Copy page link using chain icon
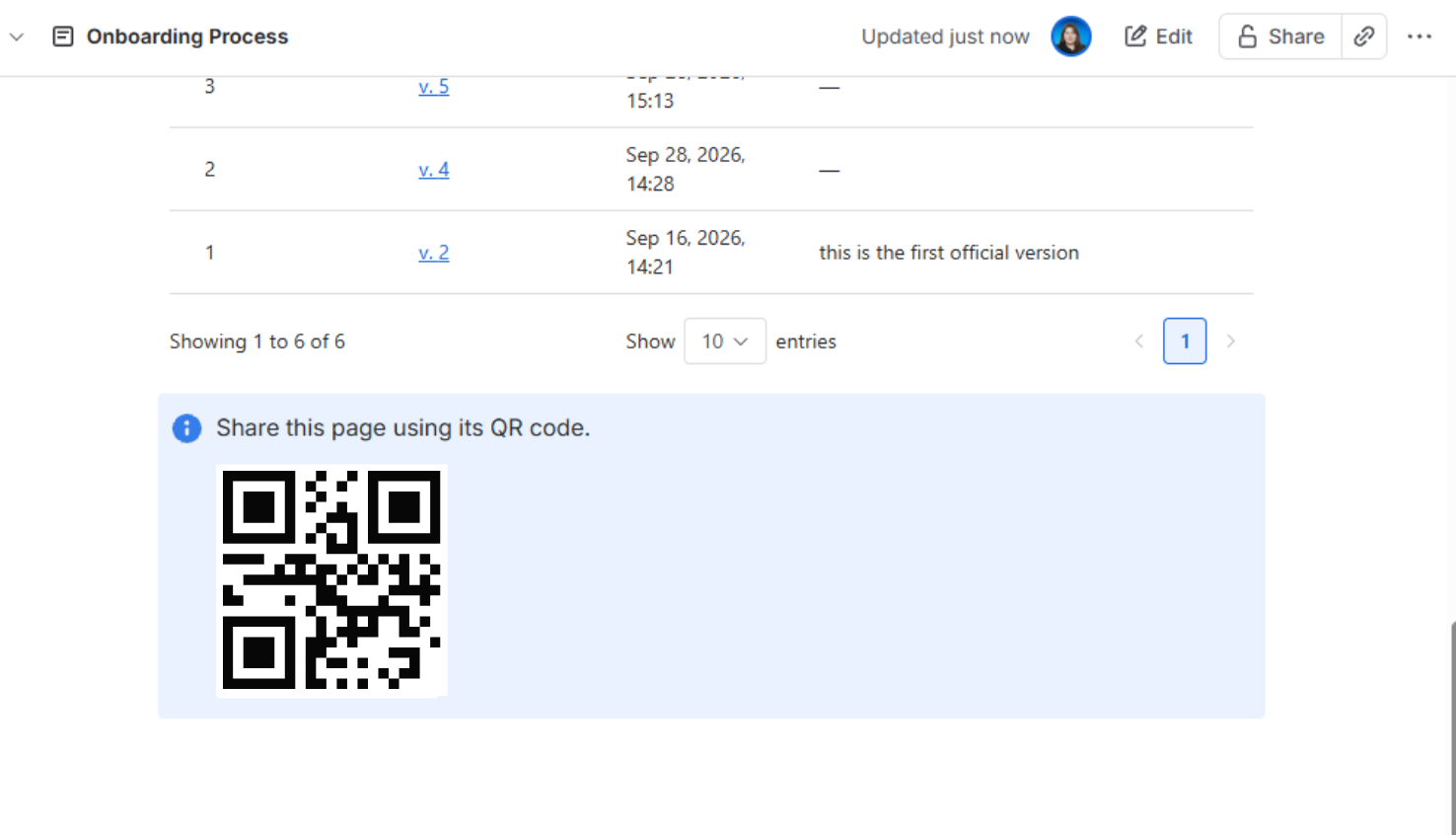Viewport: 1456px width, 835px height. click(x=1364, y=37)
